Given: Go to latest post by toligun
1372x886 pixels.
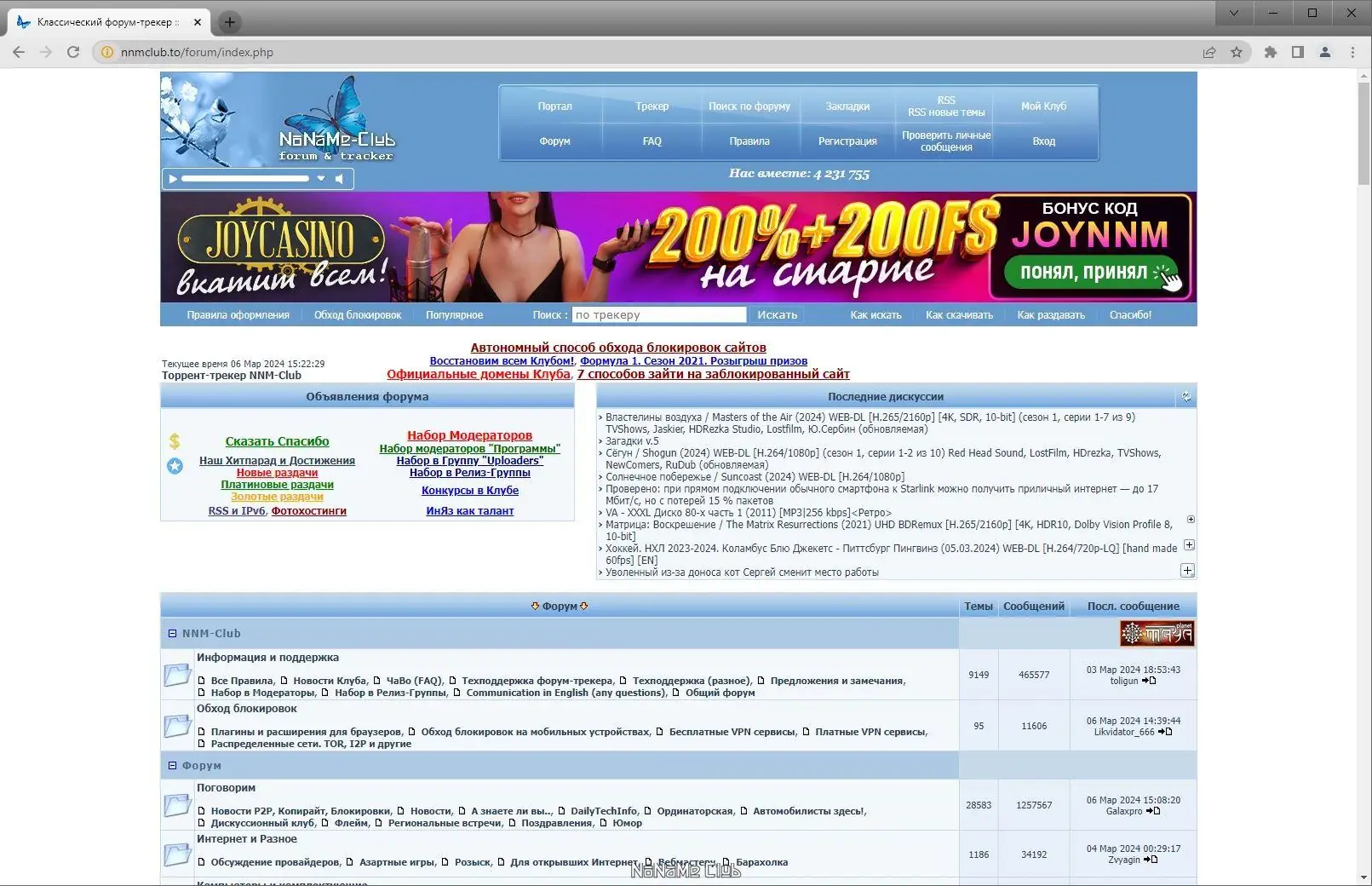Looking at the screenshot, I should (x=1149, y=681).
